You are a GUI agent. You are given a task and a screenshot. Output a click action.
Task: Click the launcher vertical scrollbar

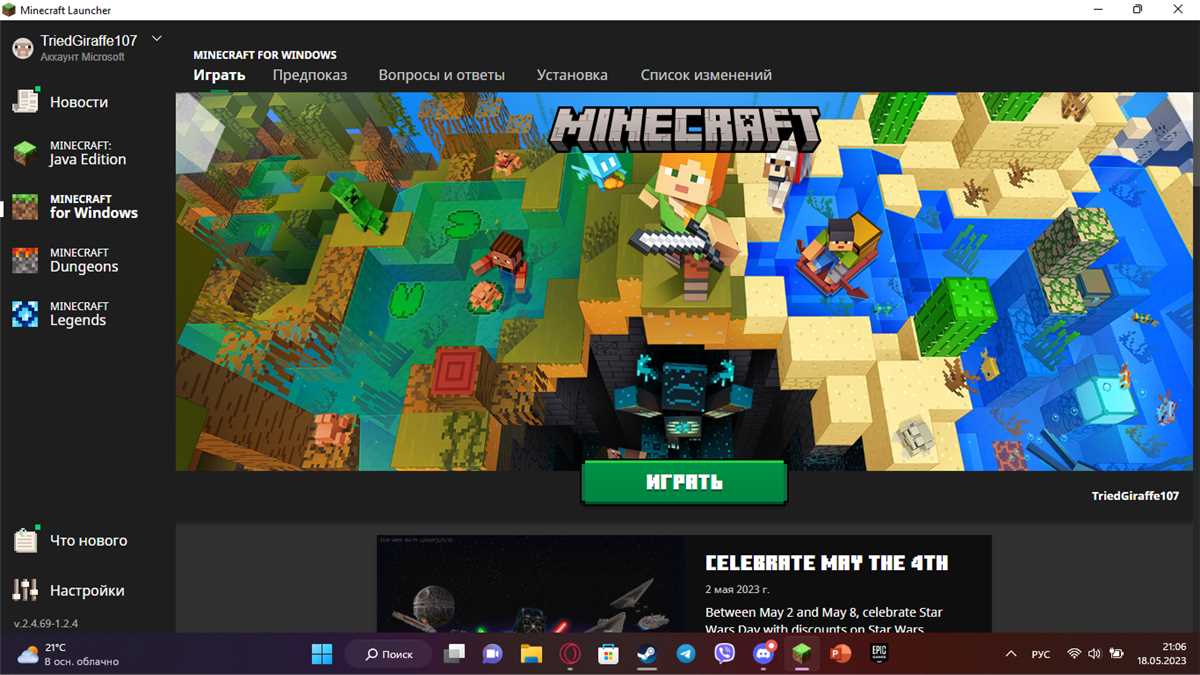(x=1196, y=140)
